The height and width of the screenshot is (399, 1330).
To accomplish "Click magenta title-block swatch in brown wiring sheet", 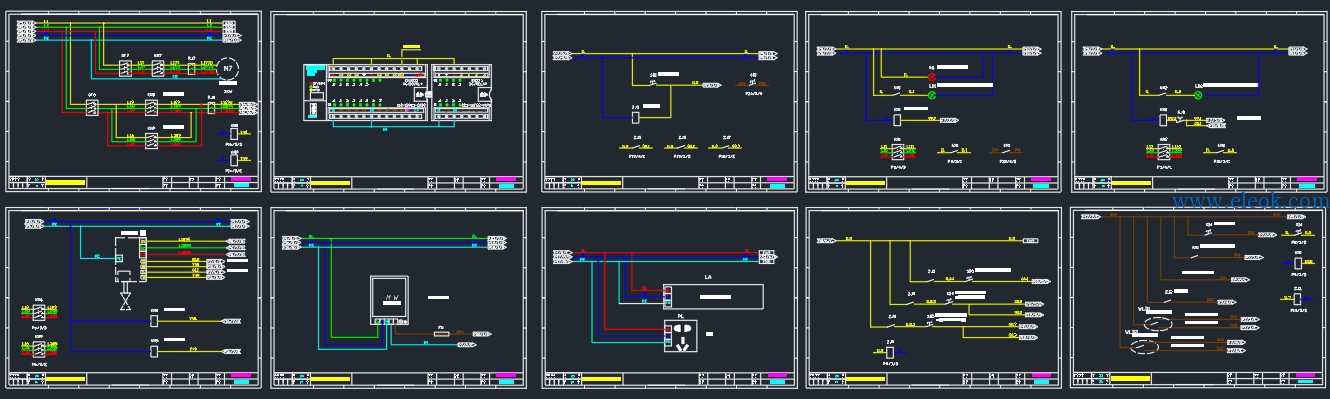I will (1305, 375).
